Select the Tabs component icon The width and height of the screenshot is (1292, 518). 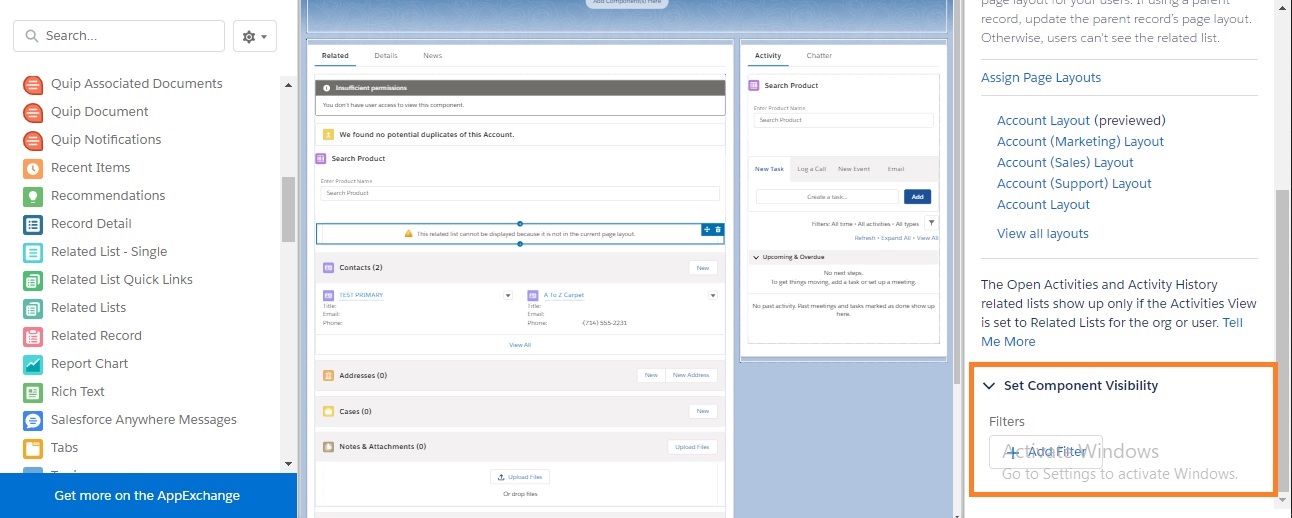coord(33,448)
